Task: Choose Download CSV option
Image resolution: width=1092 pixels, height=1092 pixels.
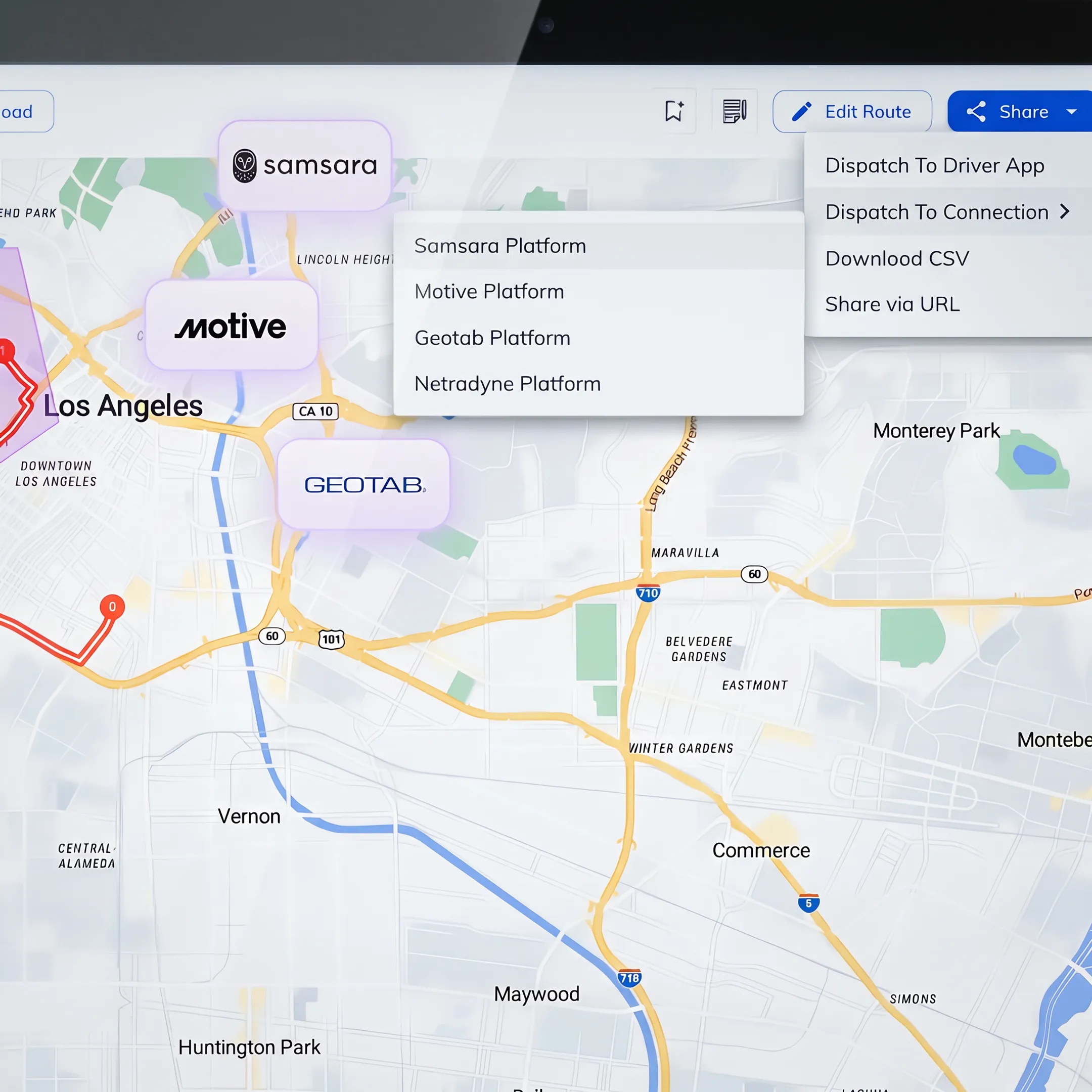Action: [x=948, y=258]
